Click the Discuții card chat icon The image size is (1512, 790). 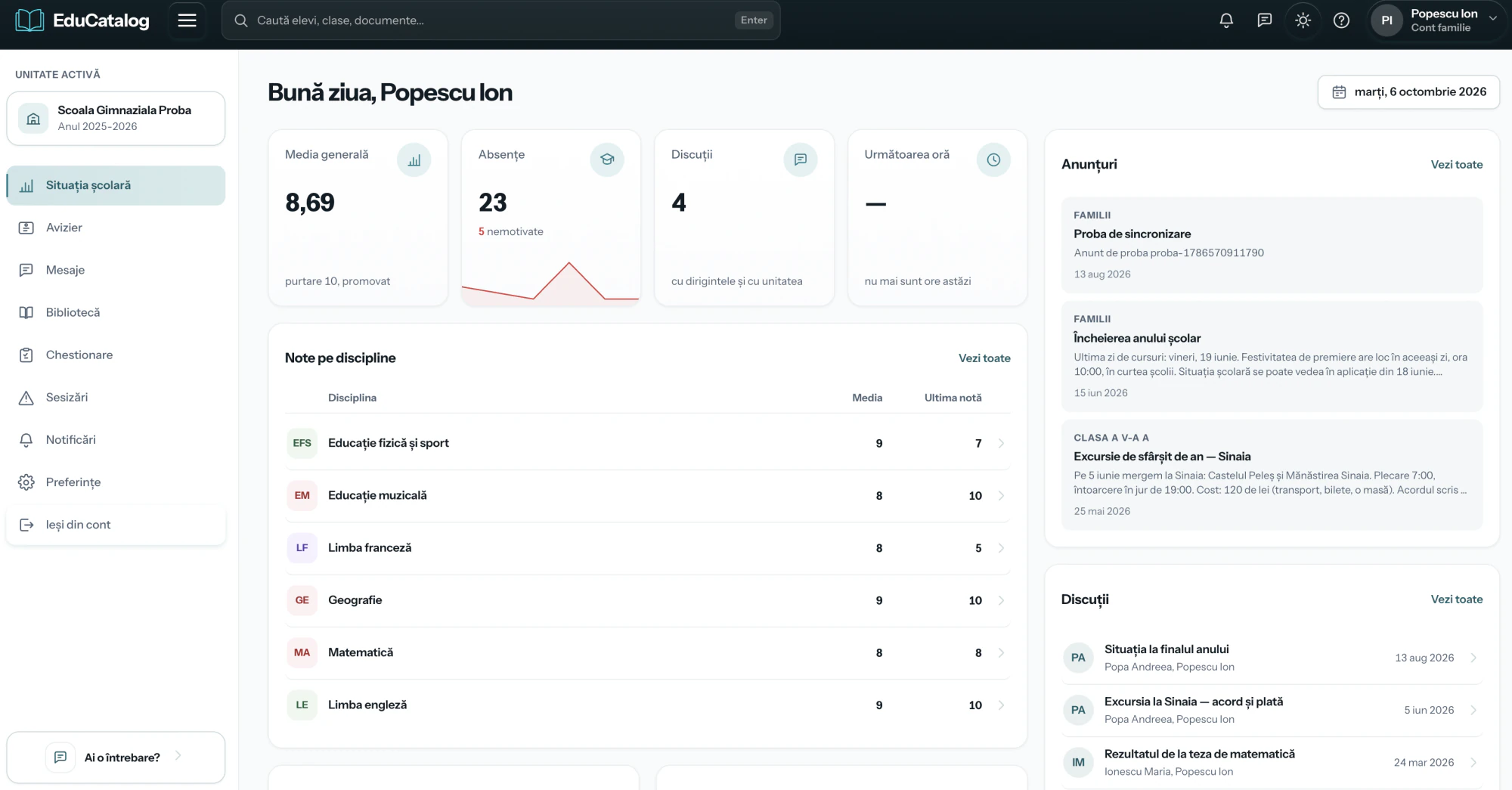(x=801, y=160)
